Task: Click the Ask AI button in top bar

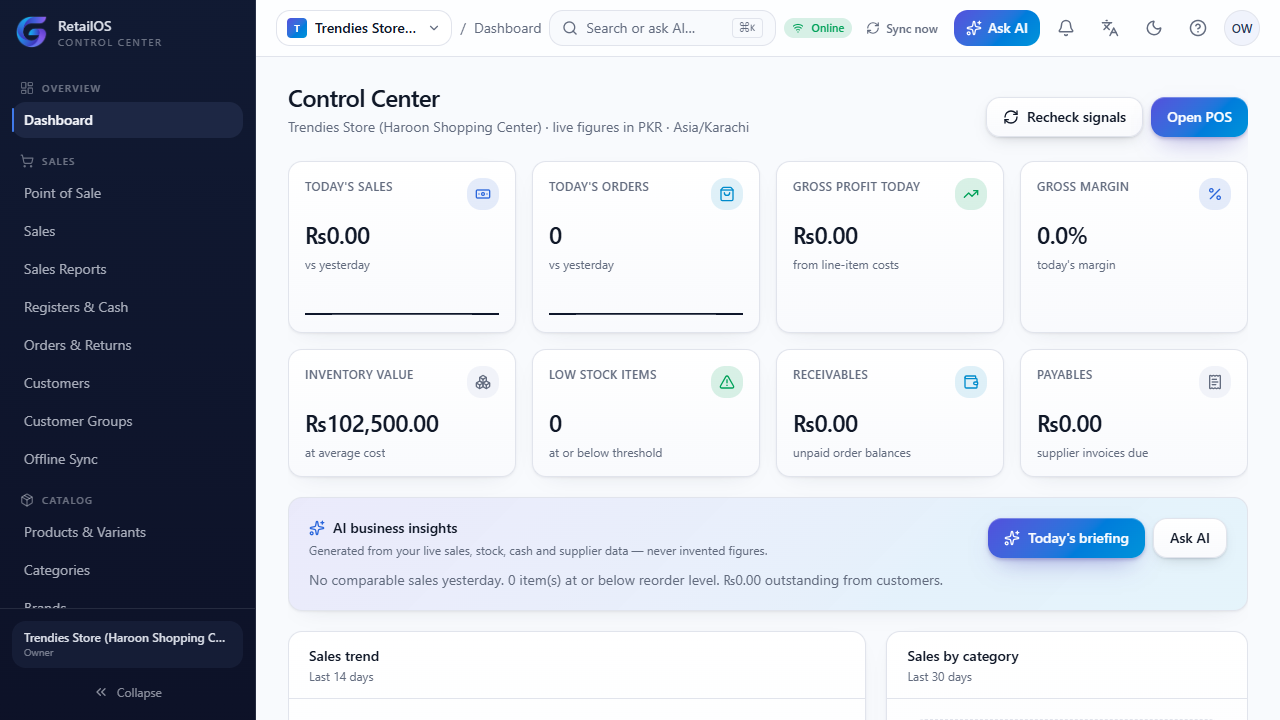Action: point(997,28)
